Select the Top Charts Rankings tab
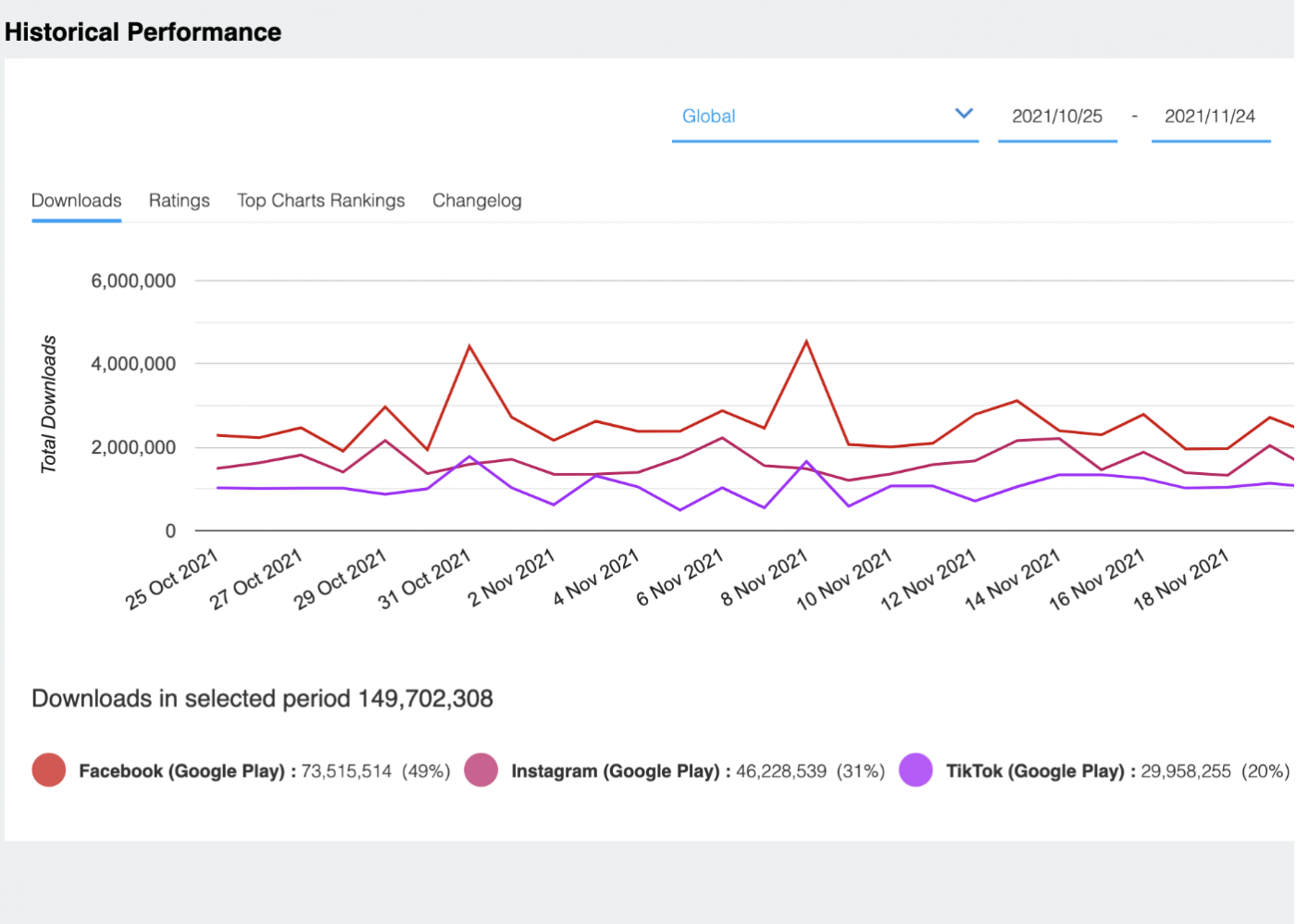The image size is (1296, 924). pos(320,200)
